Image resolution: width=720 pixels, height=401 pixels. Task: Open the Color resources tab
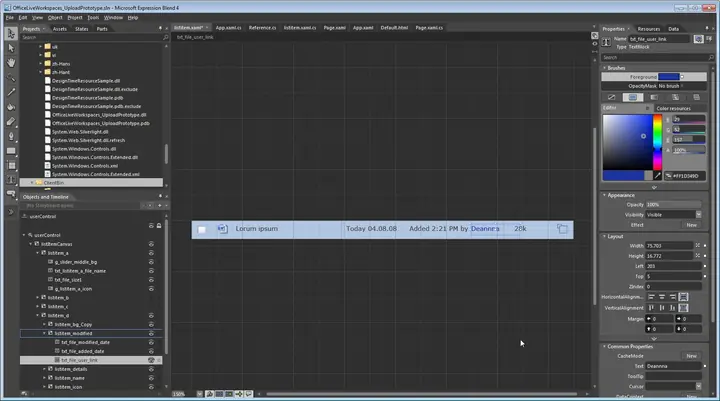tap(674, 108)
